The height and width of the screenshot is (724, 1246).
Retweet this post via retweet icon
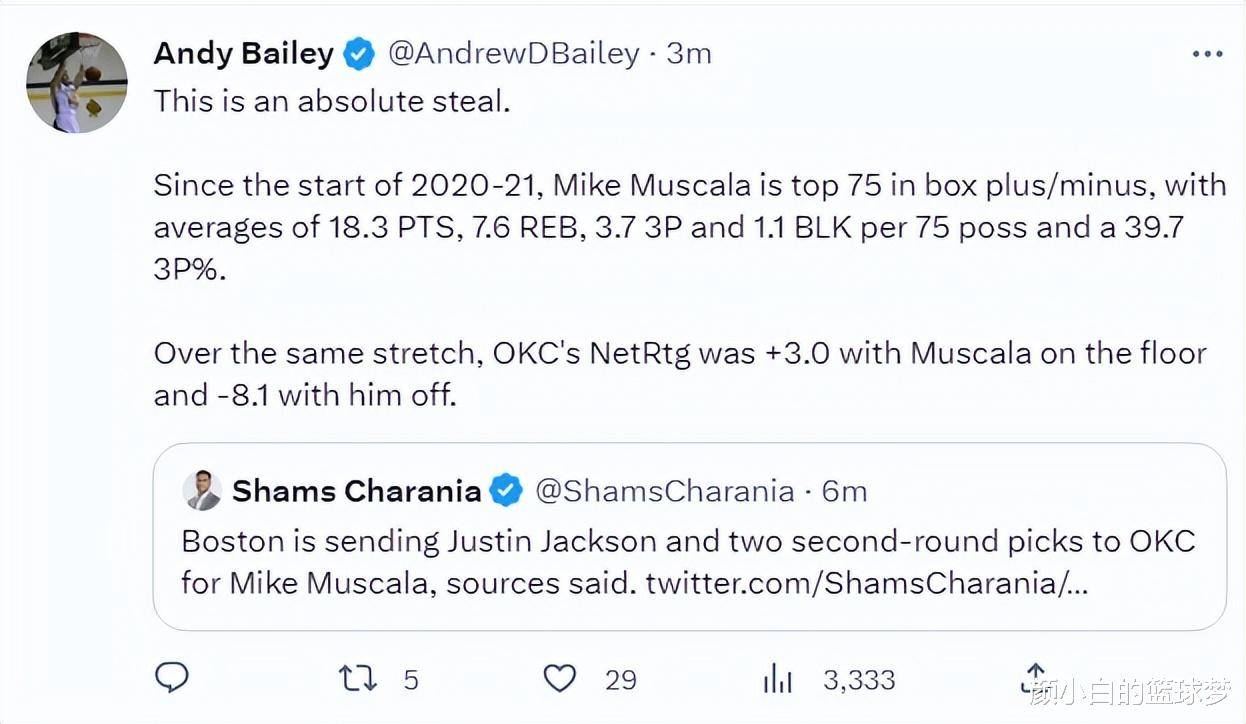click(x=358, y=680)
